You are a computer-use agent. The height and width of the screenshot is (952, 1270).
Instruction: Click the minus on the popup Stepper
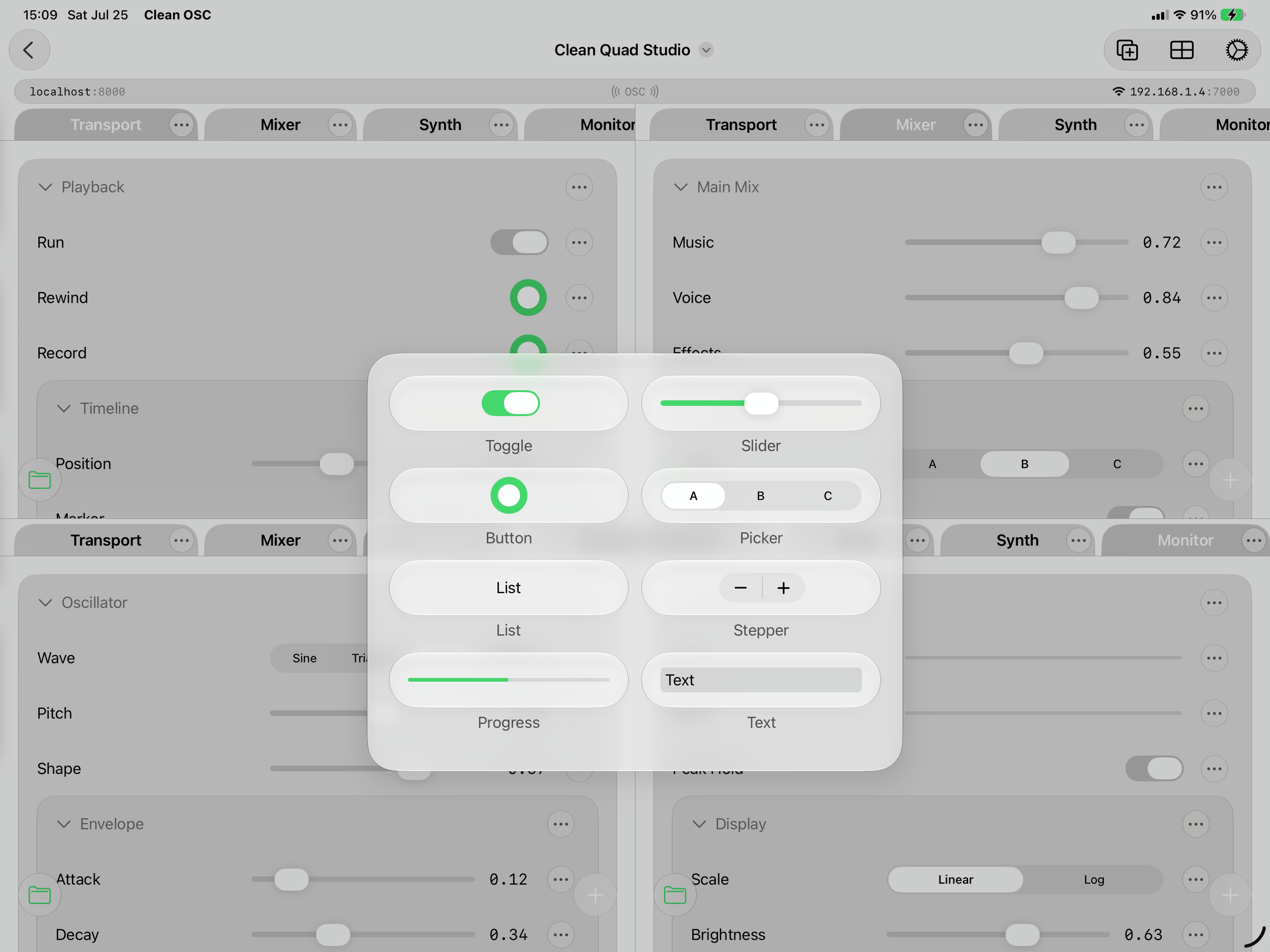(x=741, y=588)
